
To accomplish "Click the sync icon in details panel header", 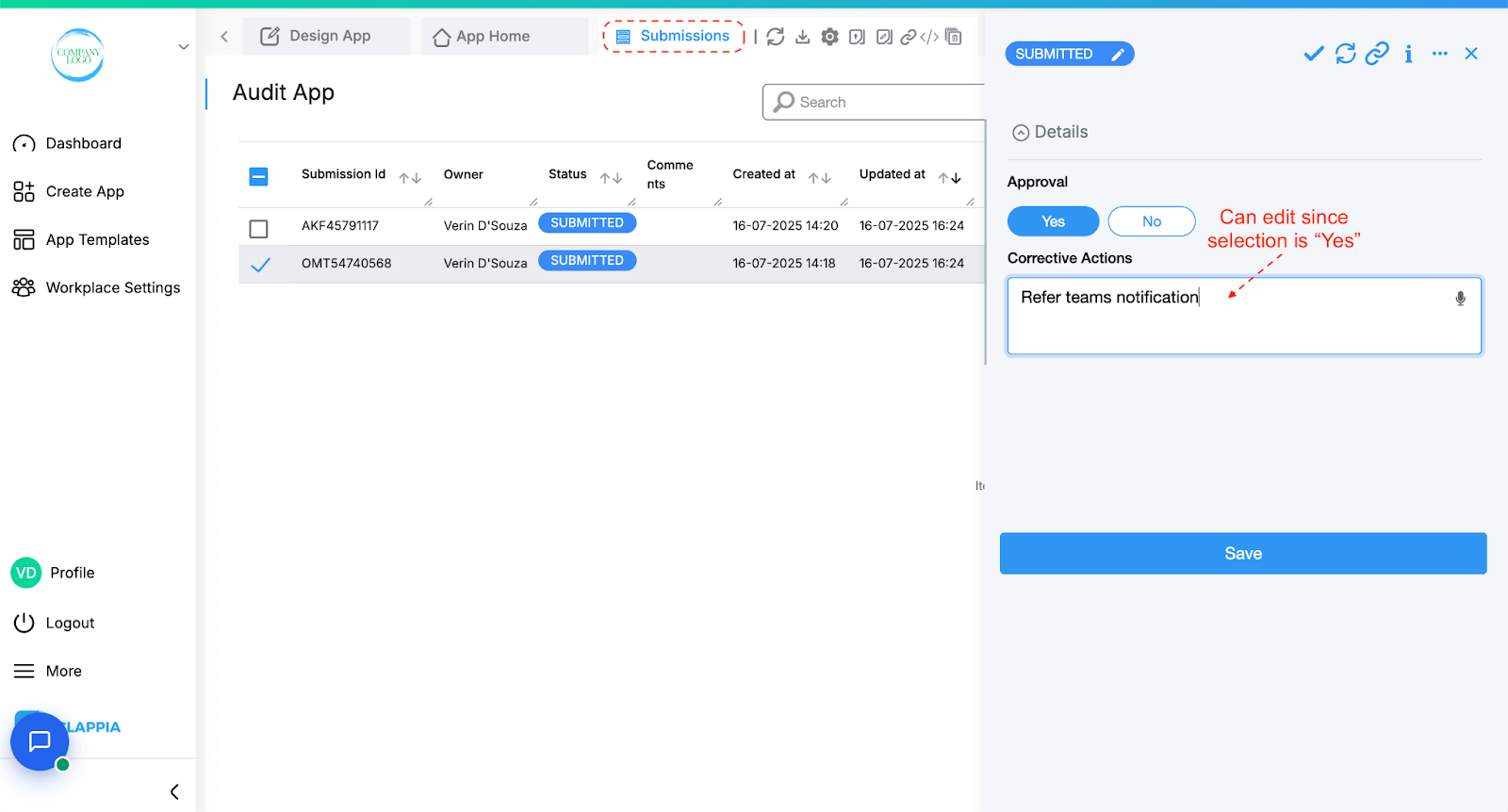I will click(1345, 54).
